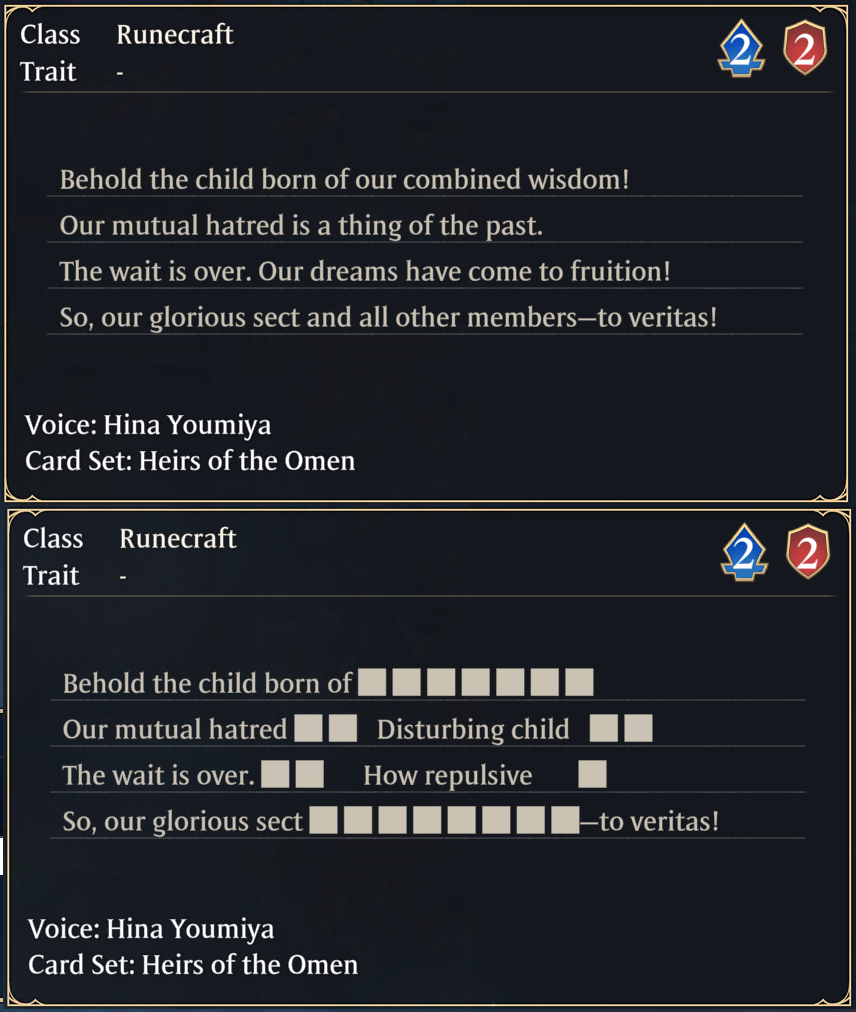Click the red defense shield icon in upper card panel
The height and width of the screenshot is (1012, 856).
(x=805, y=50)
